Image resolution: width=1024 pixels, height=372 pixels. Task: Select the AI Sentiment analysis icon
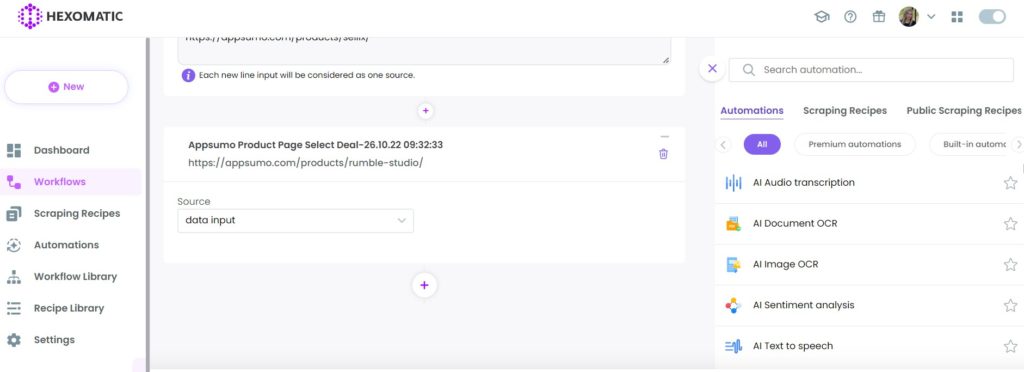click(x=733, y=305)
